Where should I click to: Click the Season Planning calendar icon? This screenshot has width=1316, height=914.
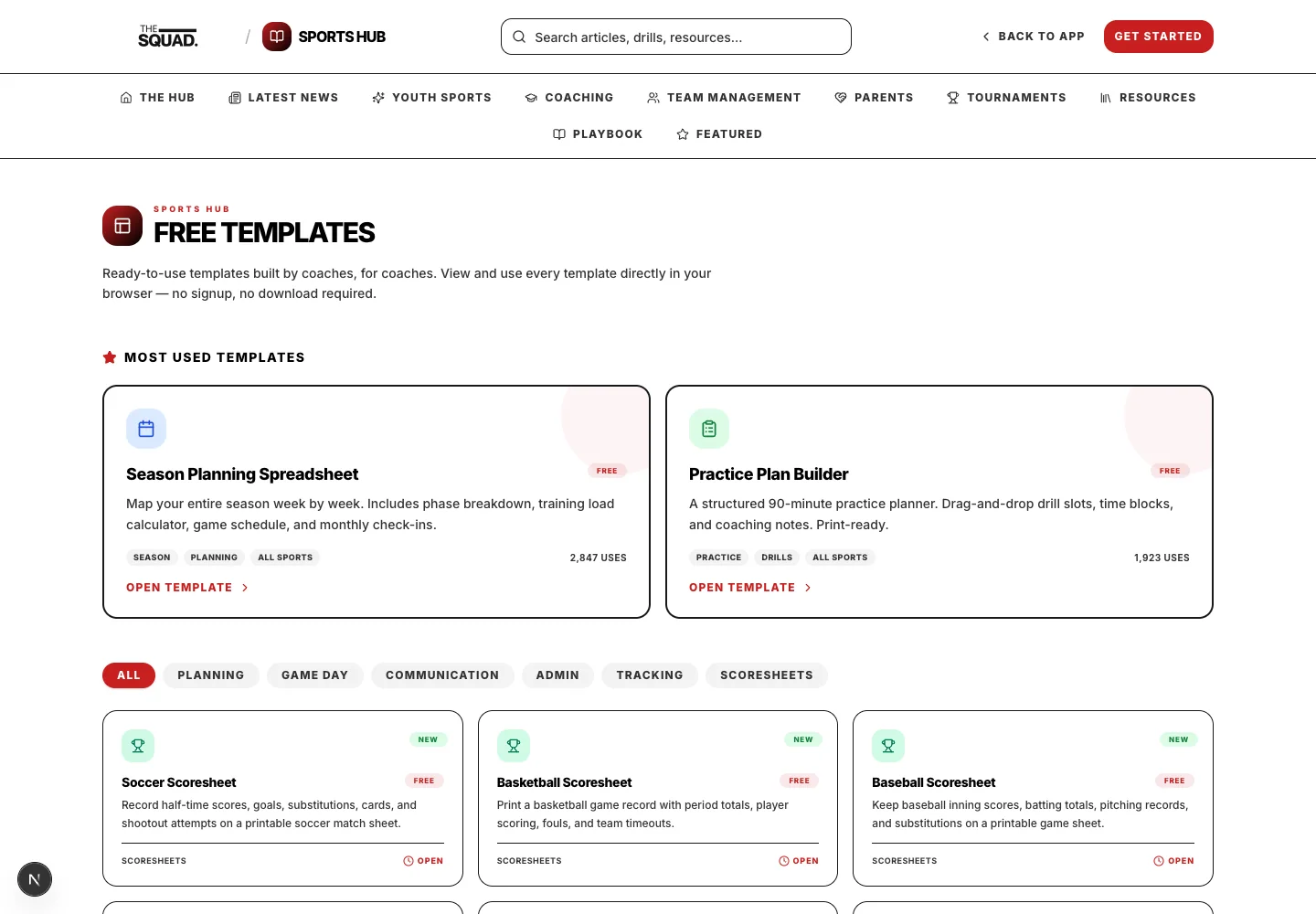click(146, 429)
